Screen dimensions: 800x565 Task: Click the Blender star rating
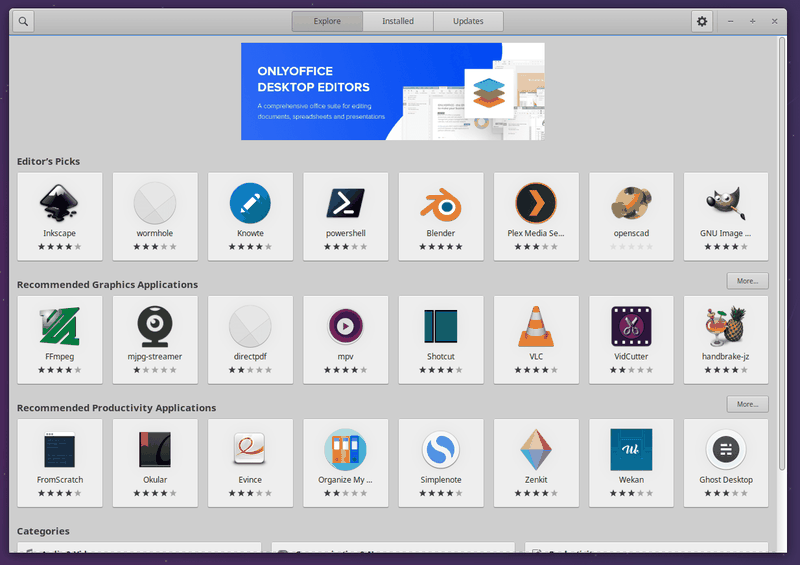tap(441, 247)
